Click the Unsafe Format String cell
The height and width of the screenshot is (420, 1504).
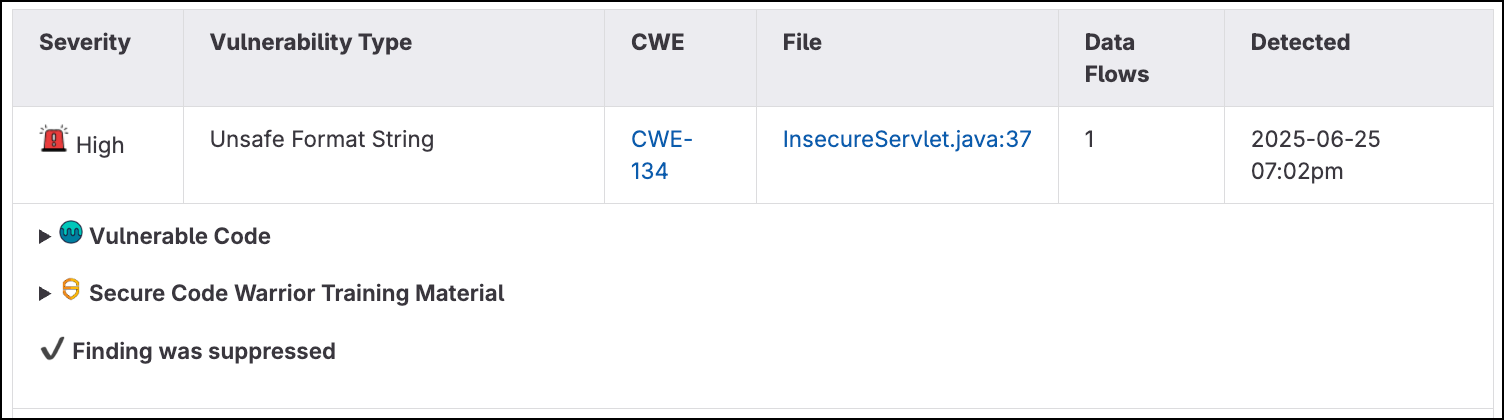pyautogui.click(x=322, y=140)
